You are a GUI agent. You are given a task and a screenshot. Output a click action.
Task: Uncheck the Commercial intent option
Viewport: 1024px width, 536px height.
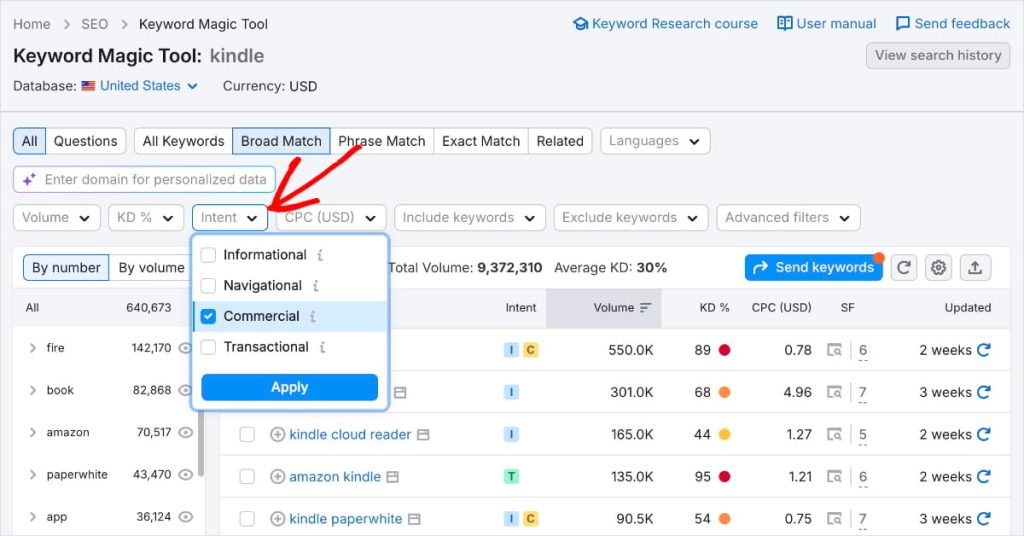(208, 317)
